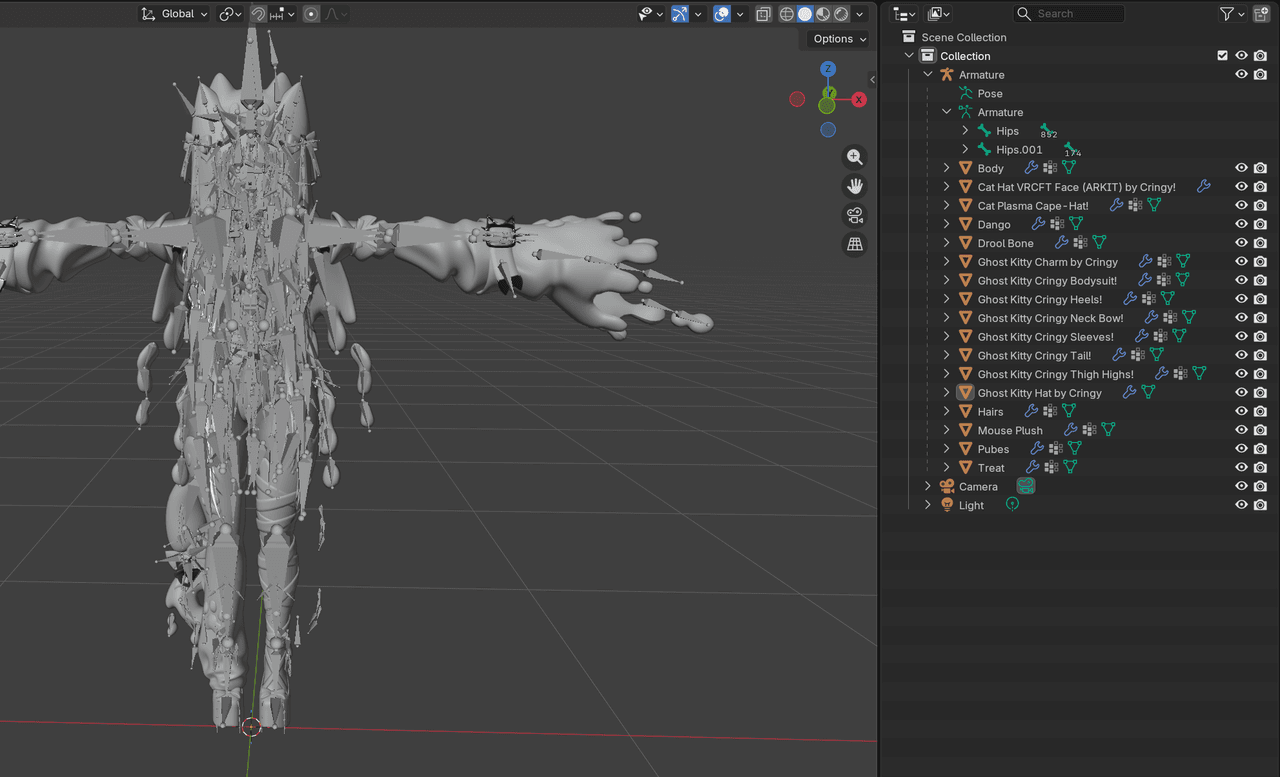This screenshot has width=1280, height=777.
Task: Collapse the Armature object tree
Action: click(928, 75)
